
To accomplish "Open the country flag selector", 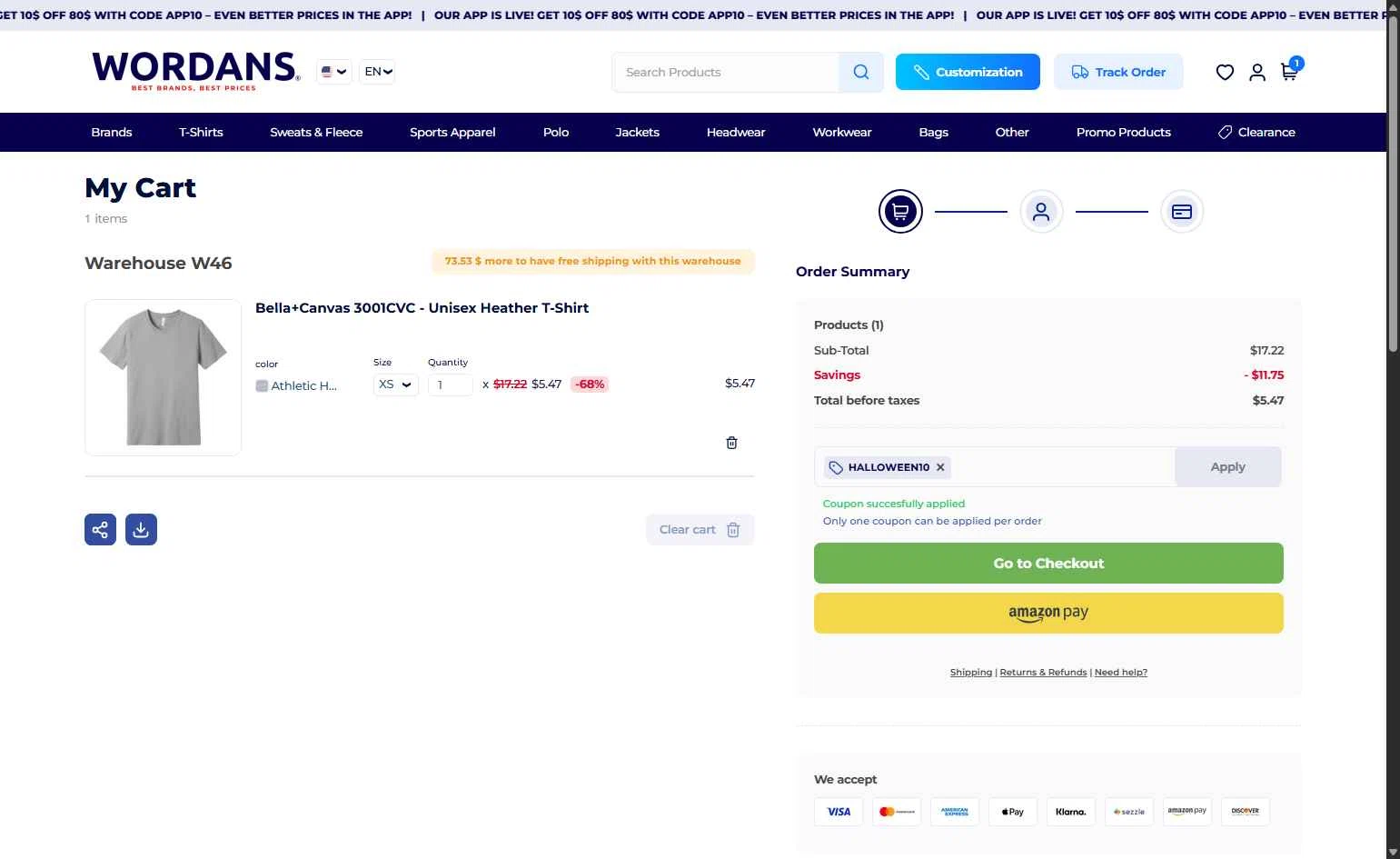I will pyautogui.click(x=333, y=72).
